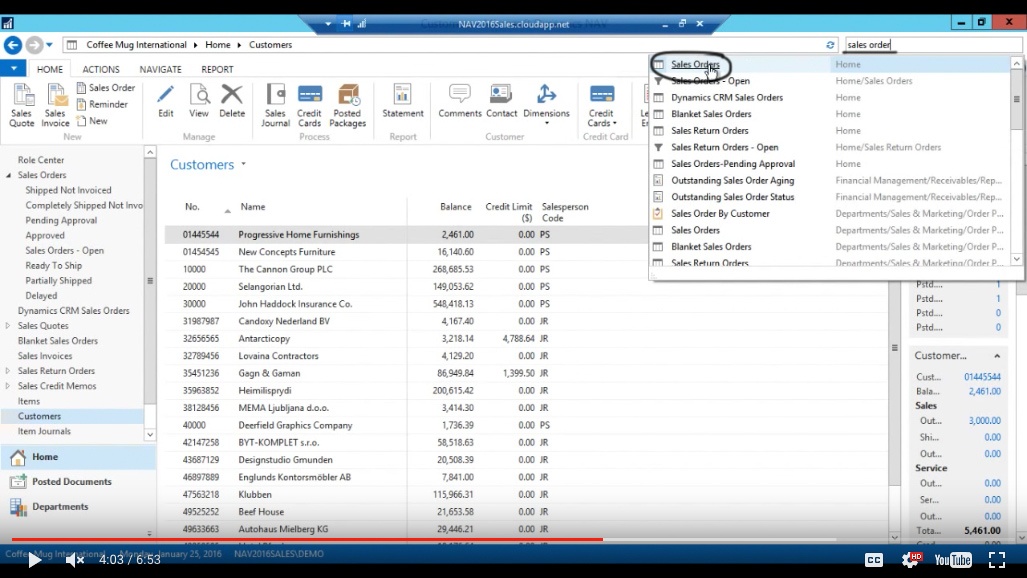Viewport: 1027px width, 578px height.
Task: Open the Sales Journal
Action: coord(276,105)
